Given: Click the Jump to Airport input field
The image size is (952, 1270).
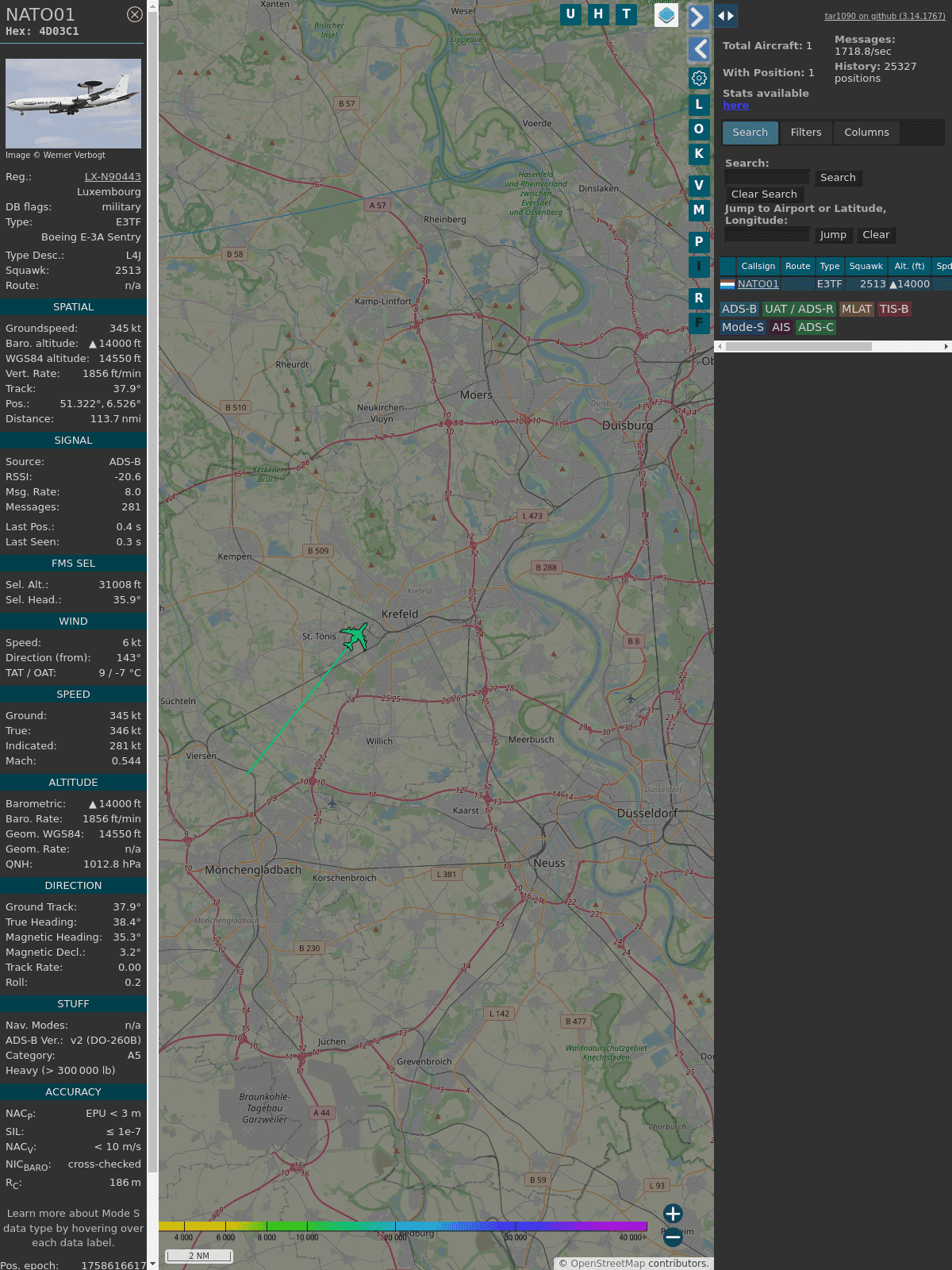Looking at the screenshot, I should 767,235.
